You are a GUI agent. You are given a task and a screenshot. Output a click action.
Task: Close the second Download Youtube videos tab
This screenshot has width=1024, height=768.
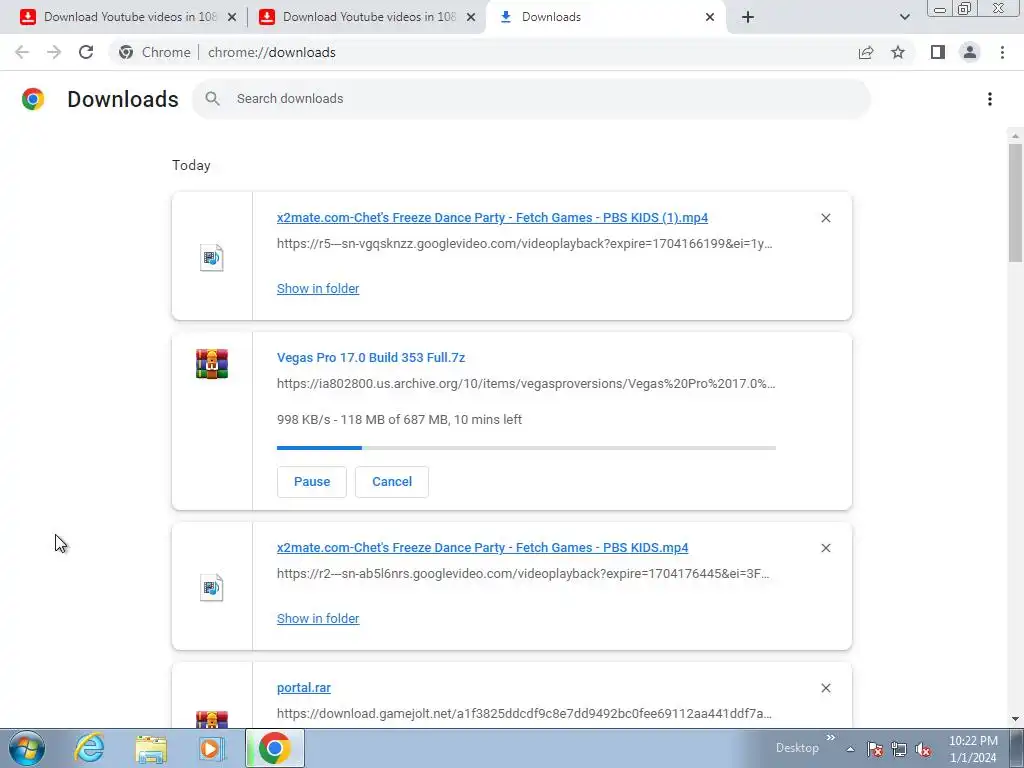470,17
